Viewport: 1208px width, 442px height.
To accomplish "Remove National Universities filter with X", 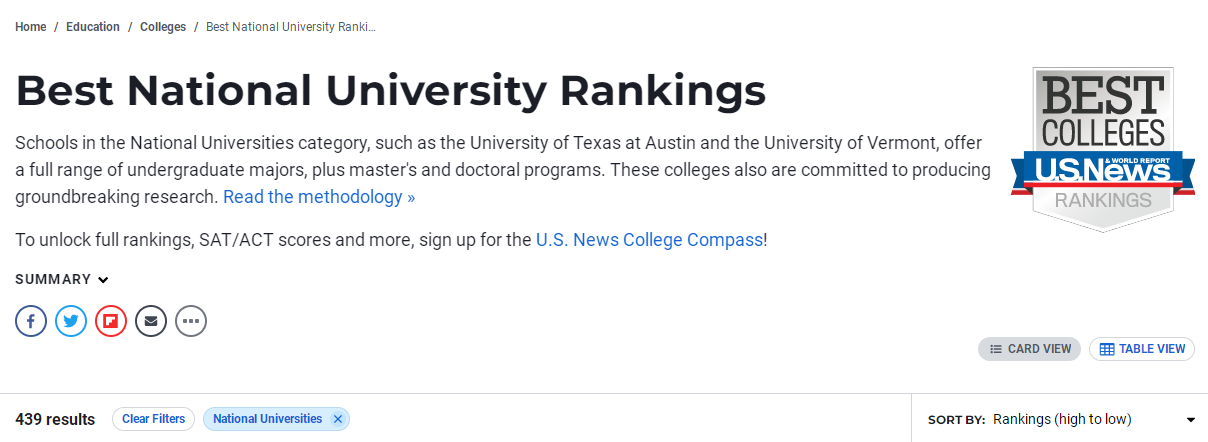I will (x=338, y=419).
